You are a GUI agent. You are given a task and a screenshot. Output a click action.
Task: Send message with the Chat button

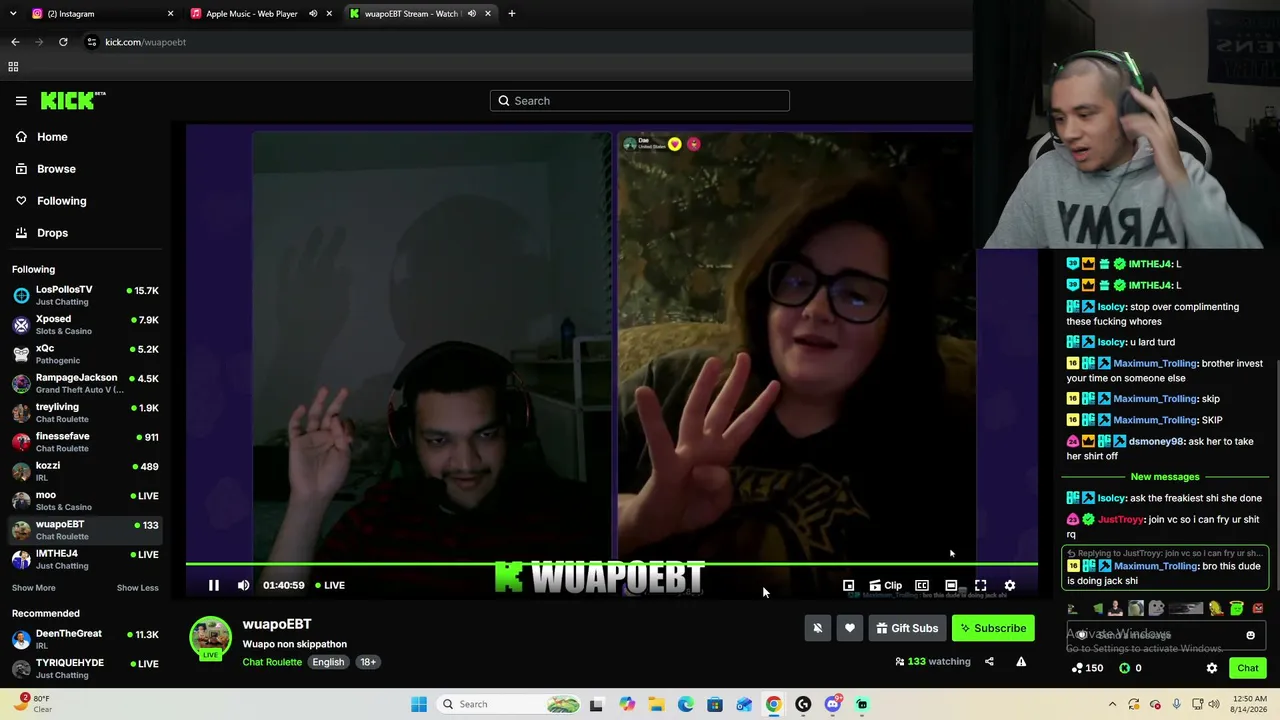[1247, 668]
